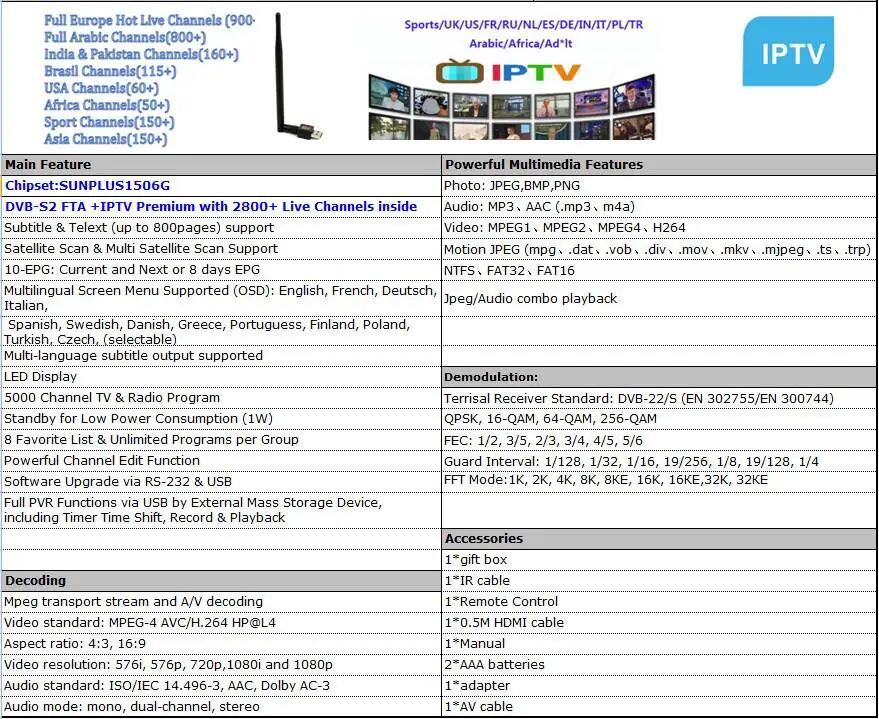879x719 pixels.
Task: Select the '1*Manual' row
Action: pos(659,644)
